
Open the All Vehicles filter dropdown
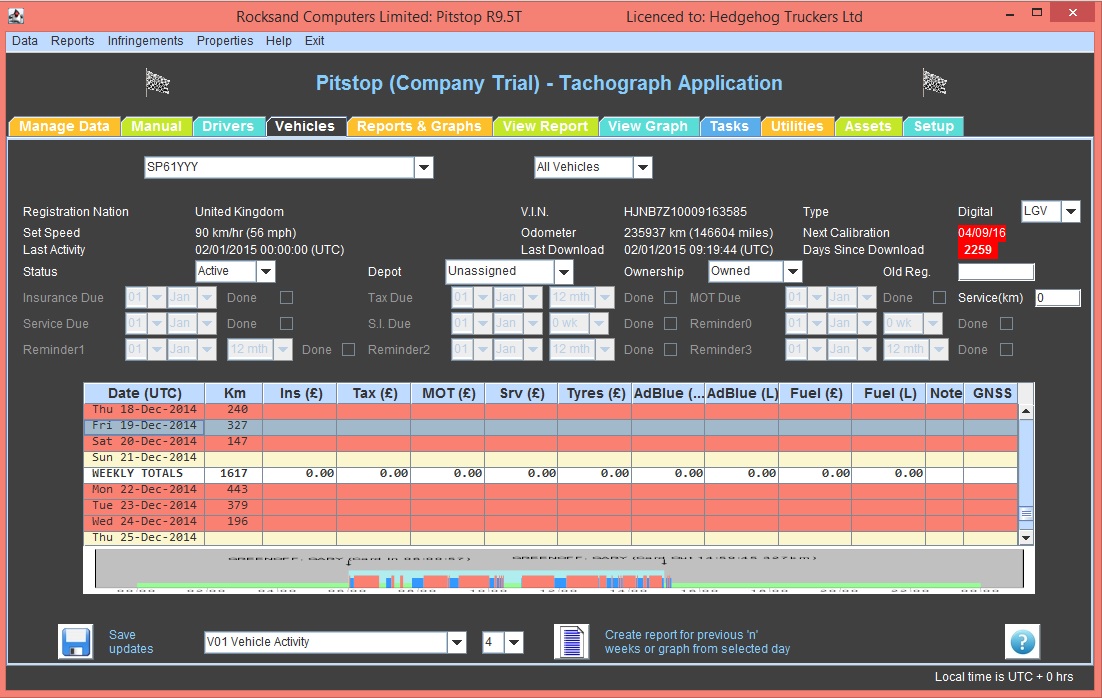coord(642,167)
